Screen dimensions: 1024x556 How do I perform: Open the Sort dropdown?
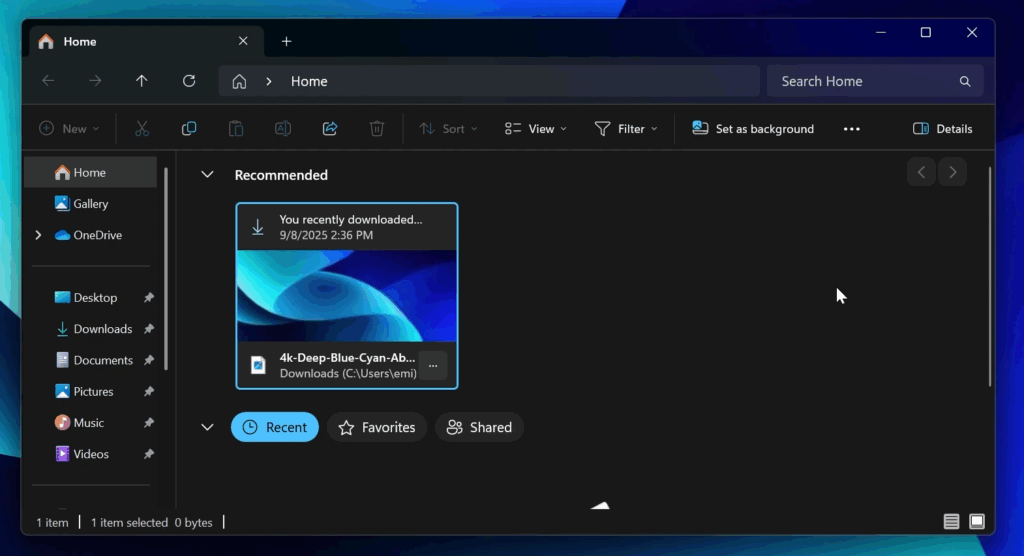click(448, 129)
